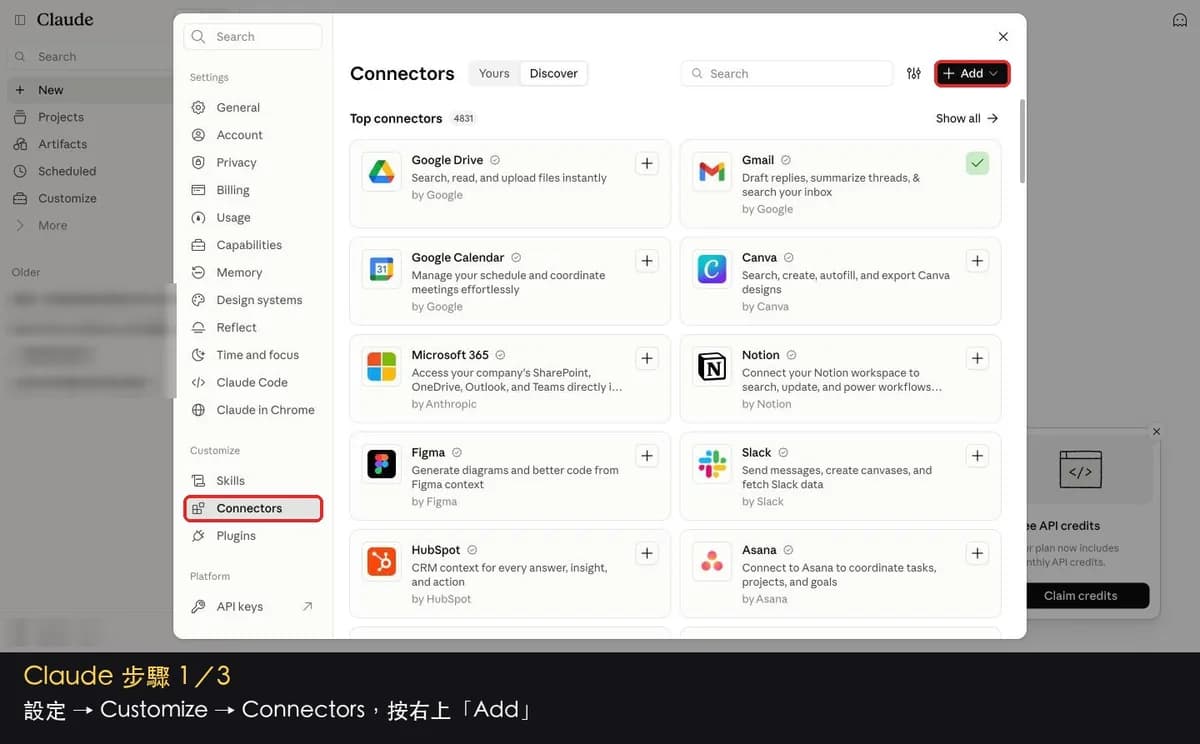The height and width of the screenshot is (744, 1200).
Task: Open Design systems settings
Action: tap(253, 300)
